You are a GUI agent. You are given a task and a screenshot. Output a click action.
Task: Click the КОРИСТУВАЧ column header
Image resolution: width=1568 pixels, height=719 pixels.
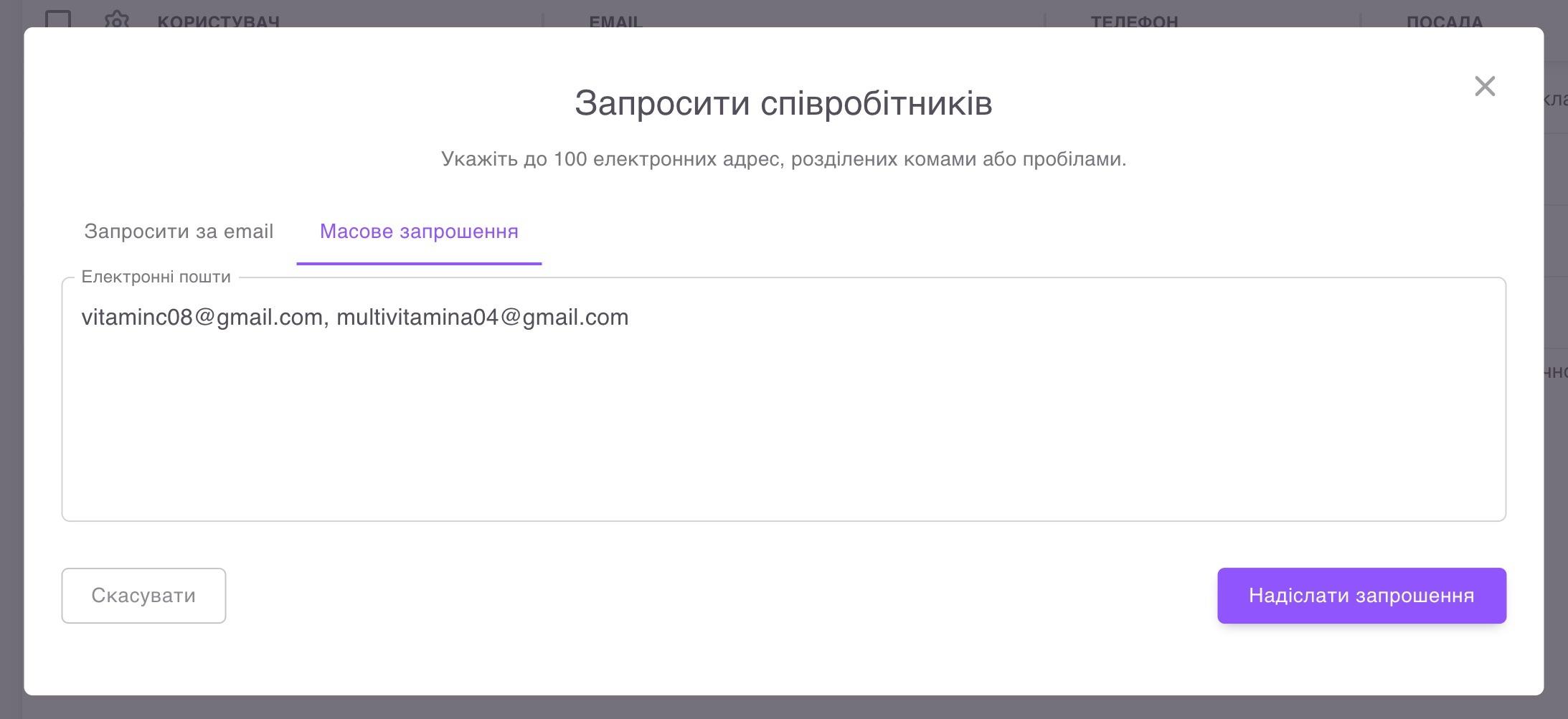click(219, 20)
